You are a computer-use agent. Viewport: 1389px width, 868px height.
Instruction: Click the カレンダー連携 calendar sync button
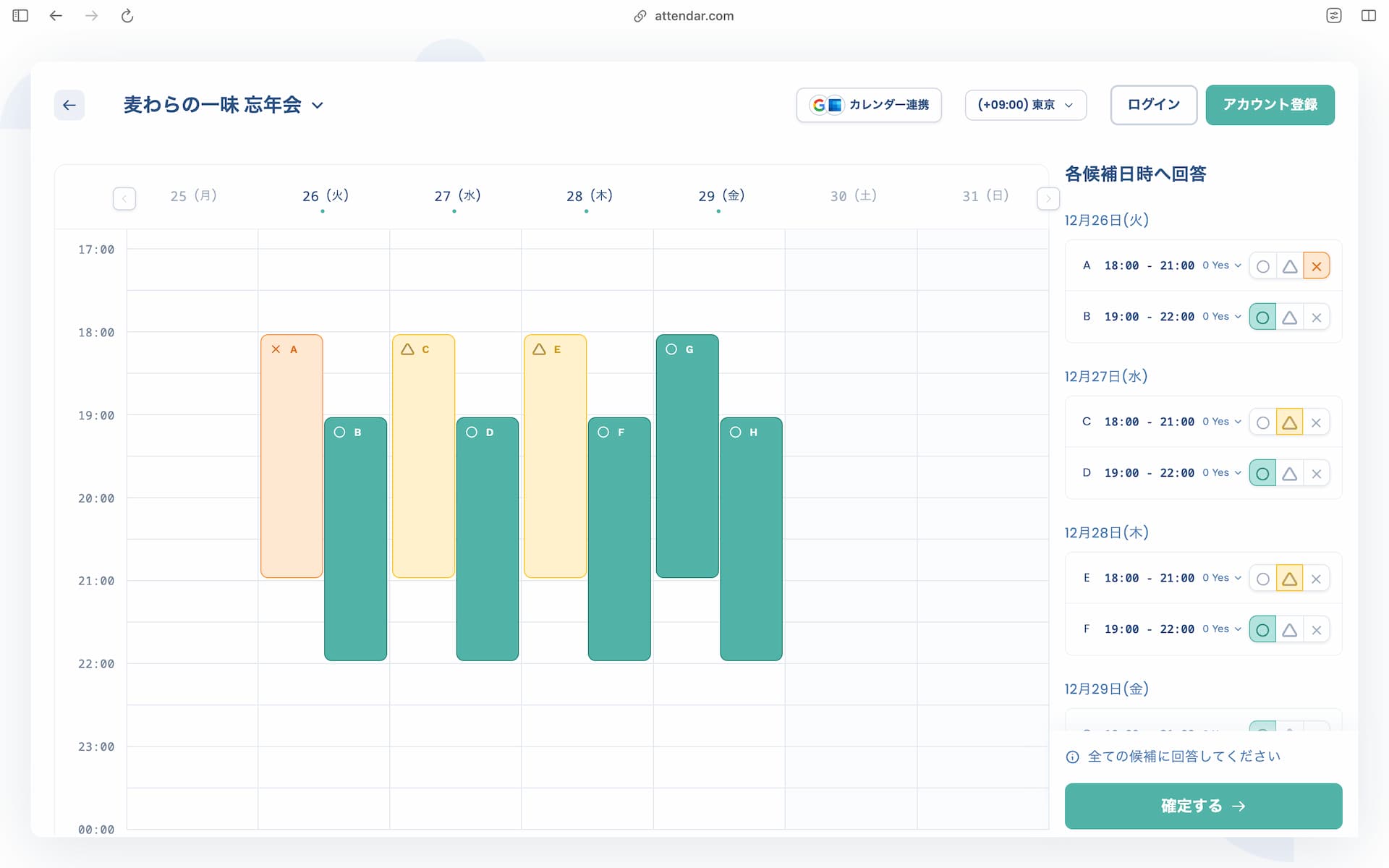(x=869, y=105)
